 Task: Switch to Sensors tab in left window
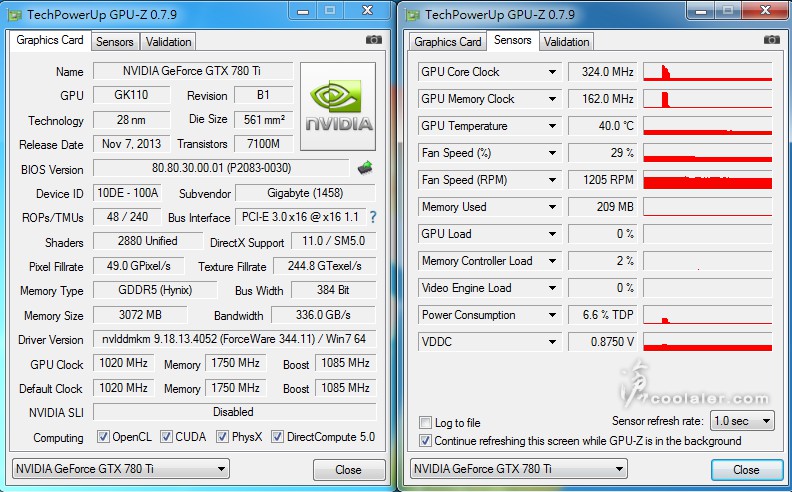coord(115,42)
